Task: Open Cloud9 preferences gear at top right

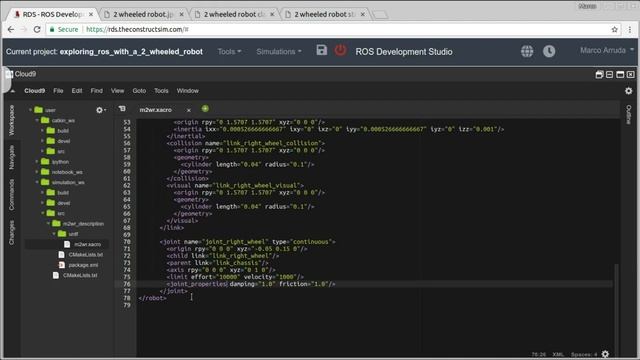Action: [629, 91]
